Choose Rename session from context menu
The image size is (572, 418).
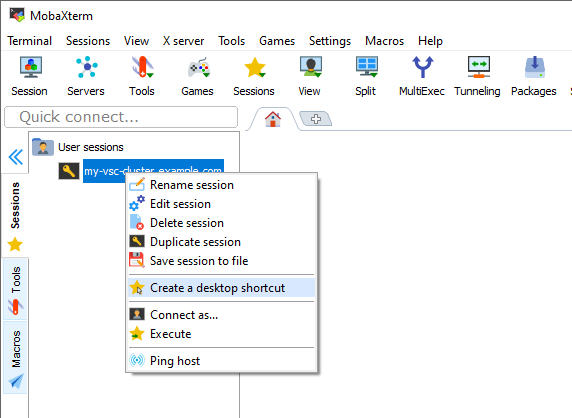tap(221, 185)
